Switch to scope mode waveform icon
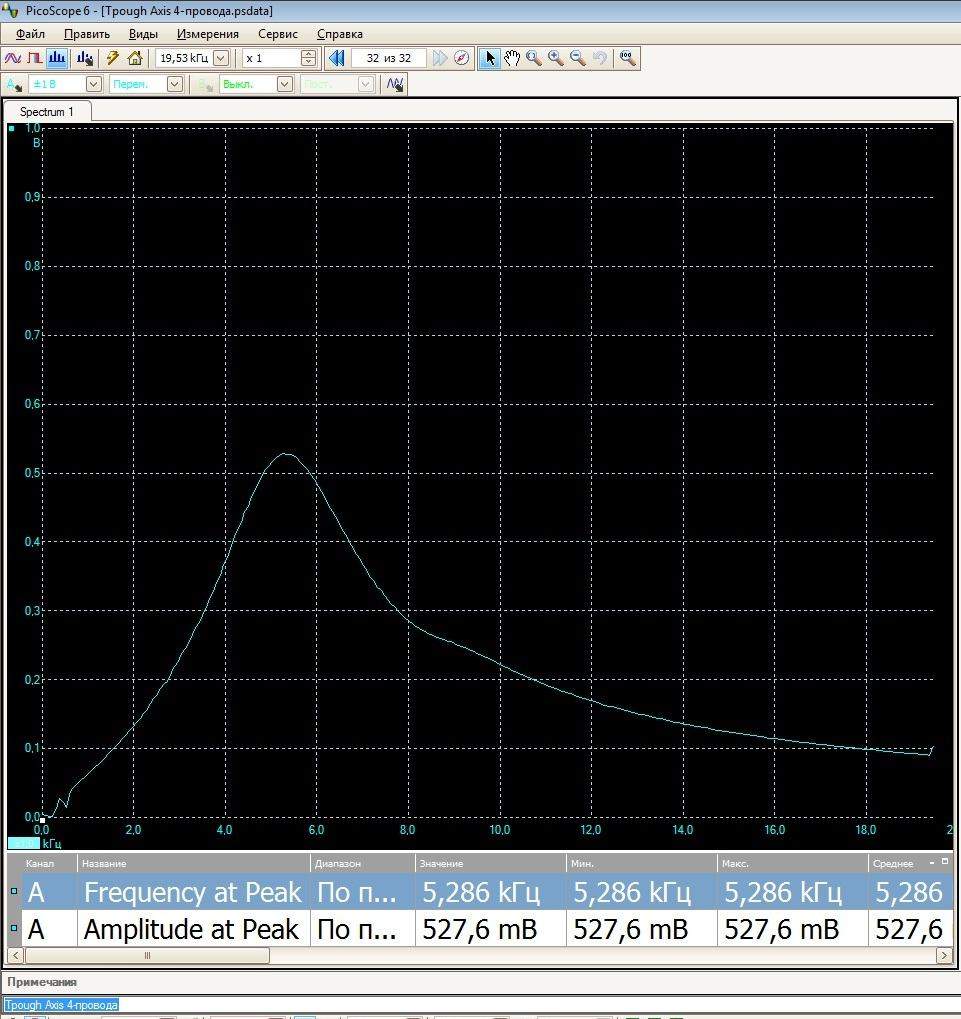The height and width of the screenshot is (1019, 961). coord(12,58)
